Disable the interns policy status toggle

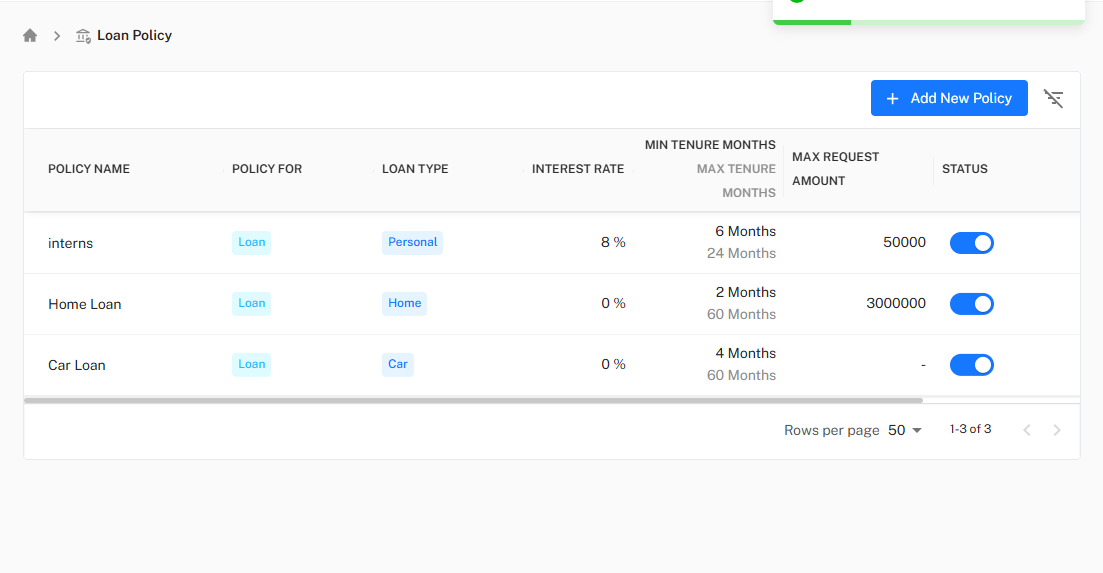[x=971, y=243]
